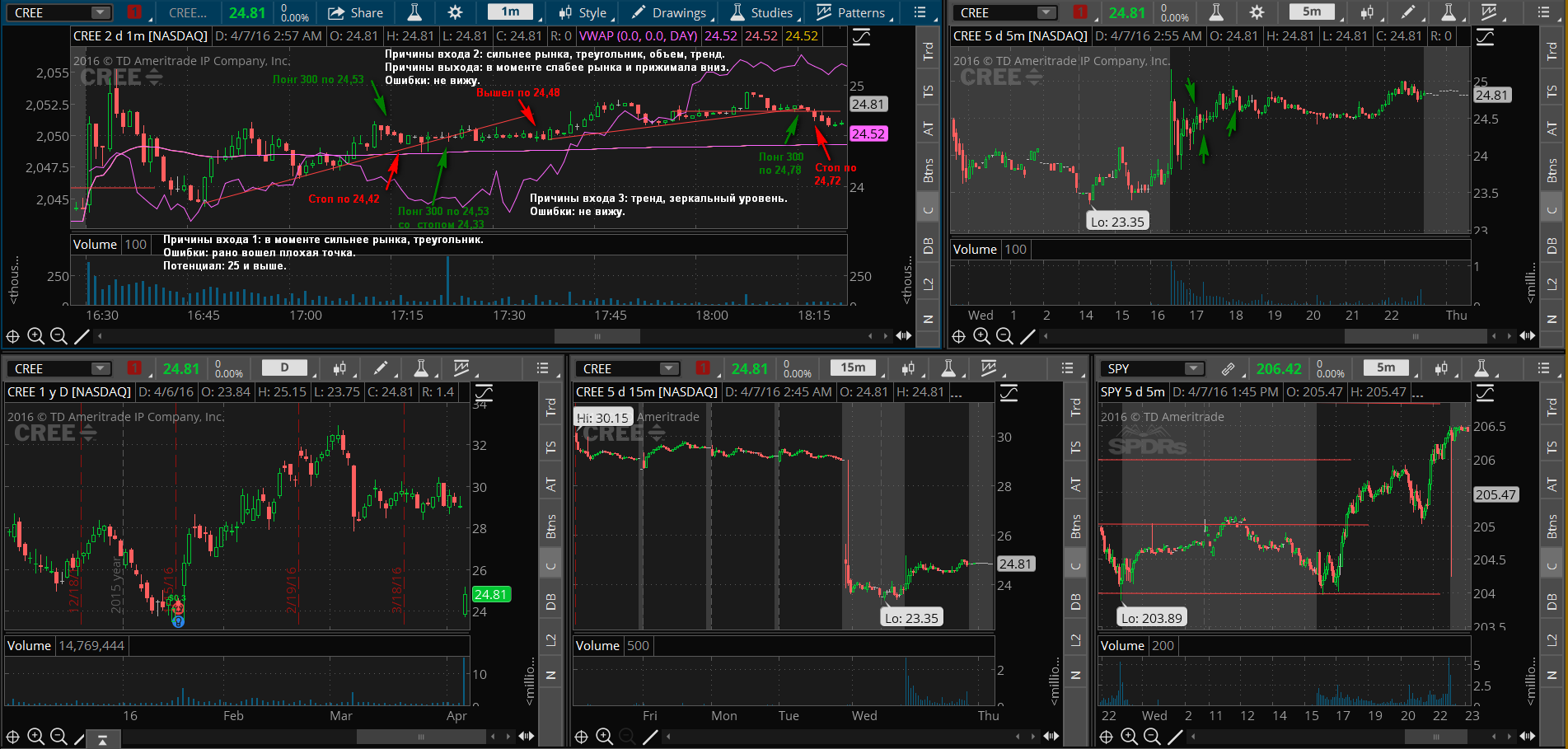Toggle L2 side tab of top-right 5m chart
Screen dimensions: 1568x749
pos(1552,283)
